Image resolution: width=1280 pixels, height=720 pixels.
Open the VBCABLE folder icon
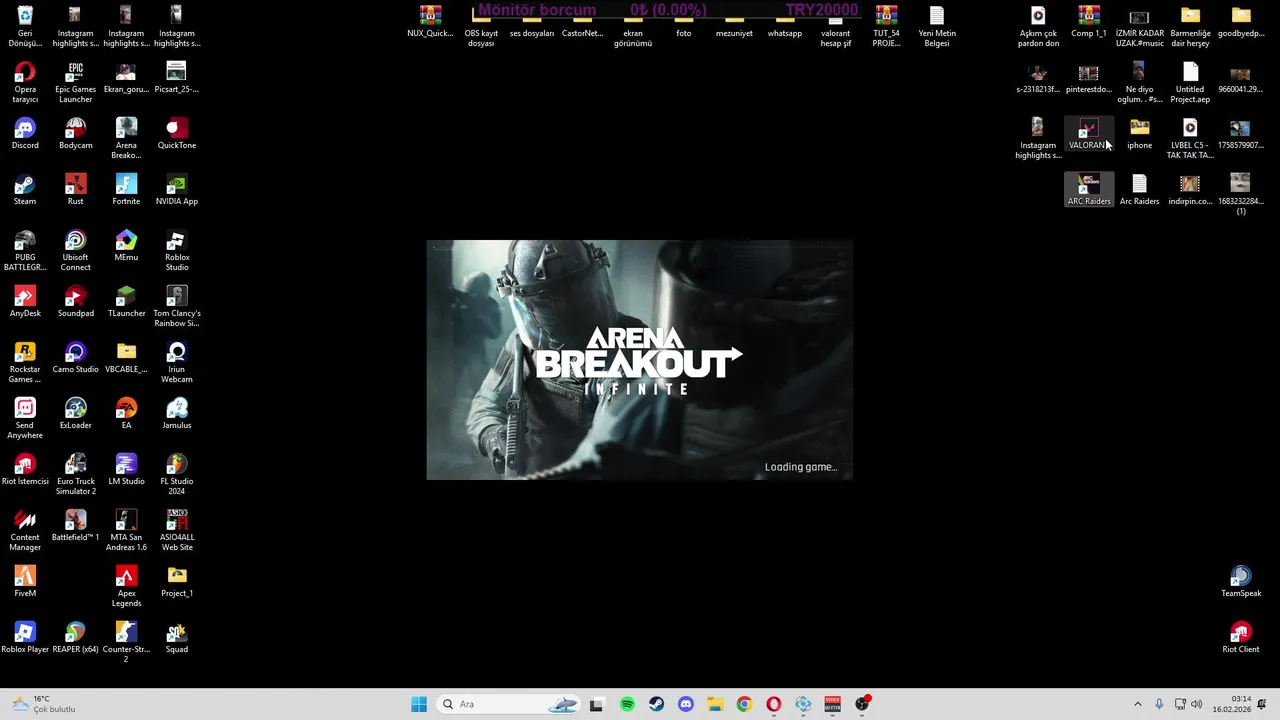click(126, 357)
